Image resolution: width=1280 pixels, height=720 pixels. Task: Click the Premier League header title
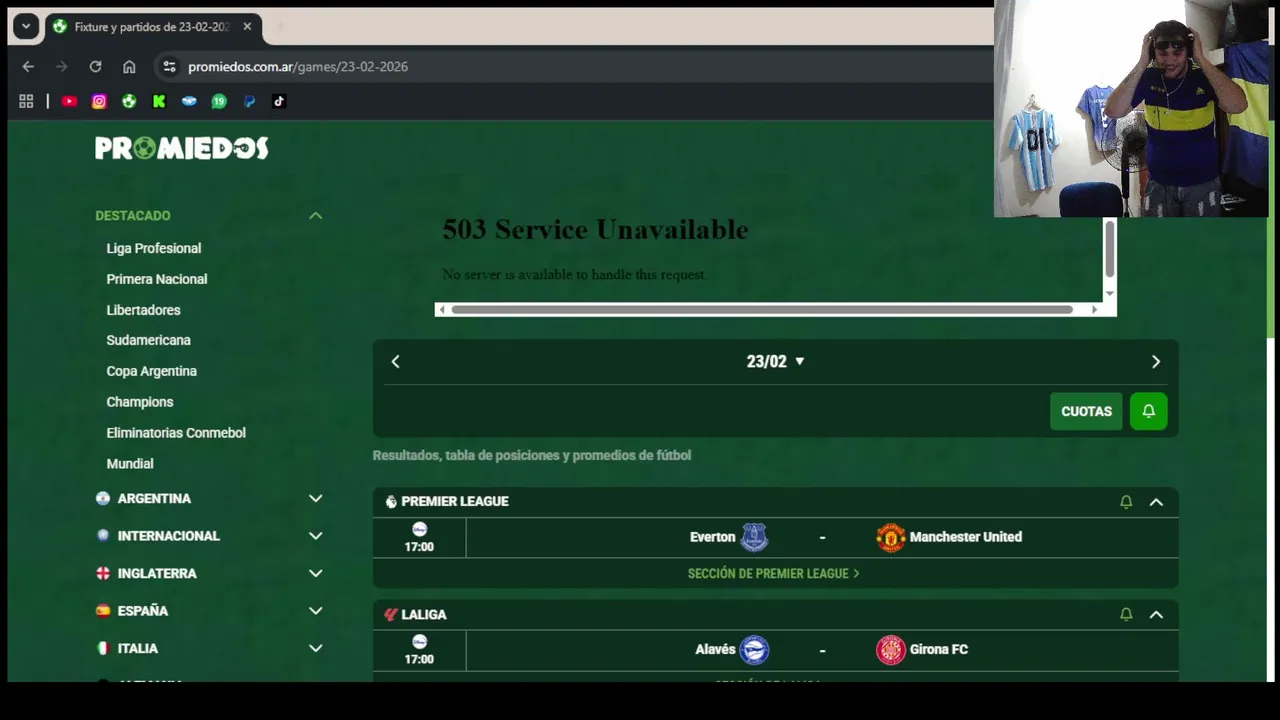pyautogui.click(x=455, y=502)
